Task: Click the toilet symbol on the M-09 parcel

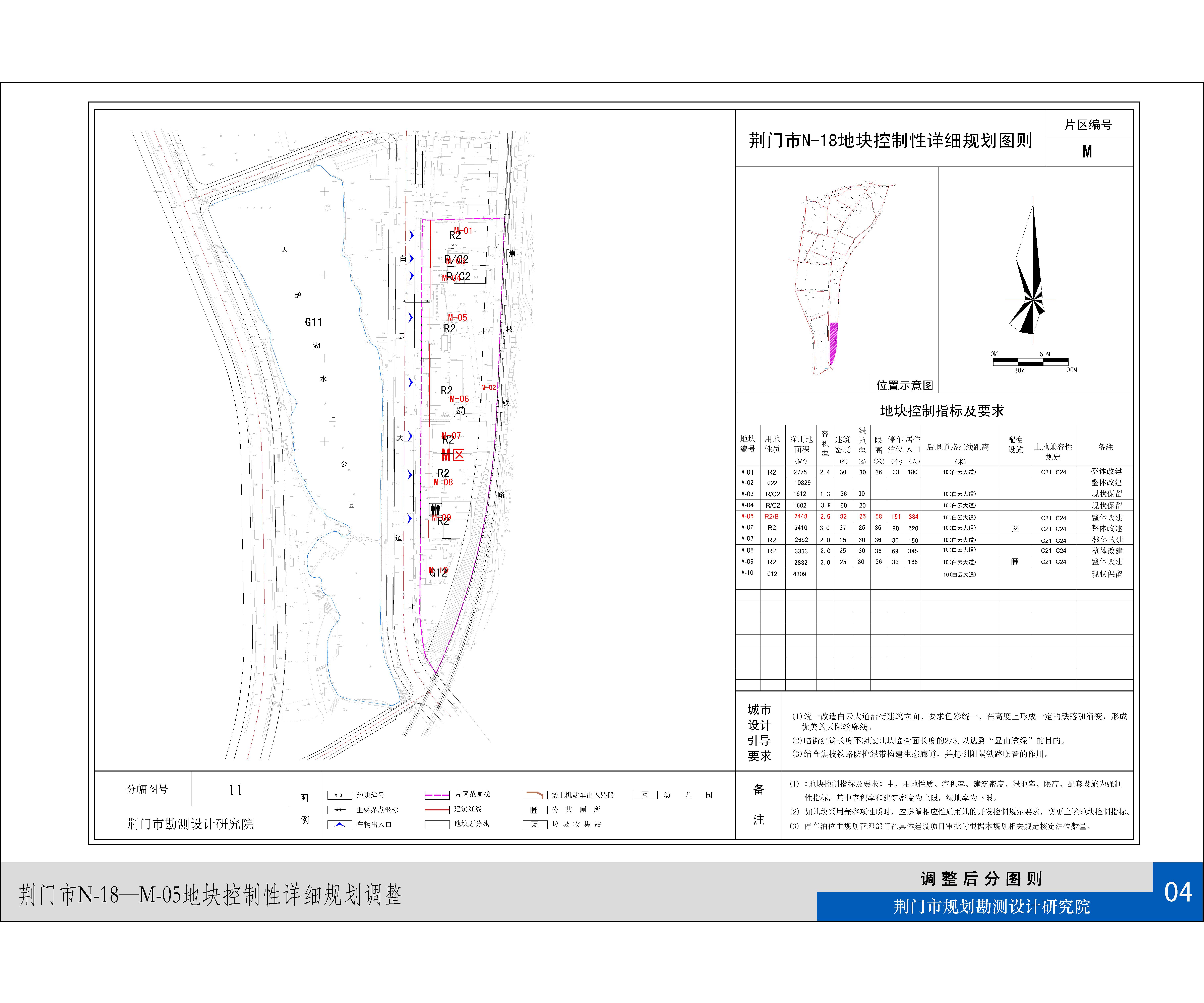Action: [436, 510]
